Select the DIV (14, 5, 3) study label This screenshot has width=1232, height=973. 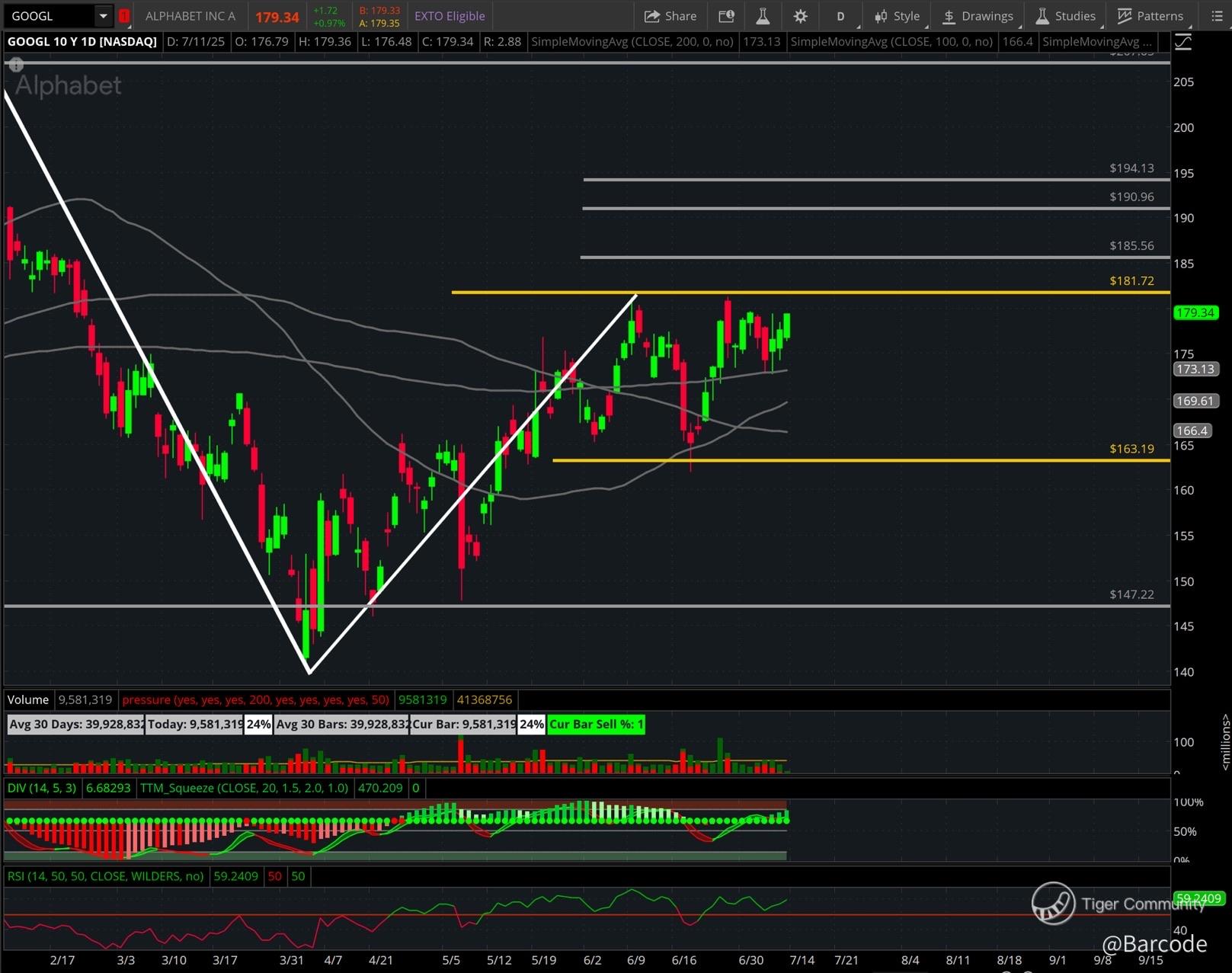click(42, 788)
